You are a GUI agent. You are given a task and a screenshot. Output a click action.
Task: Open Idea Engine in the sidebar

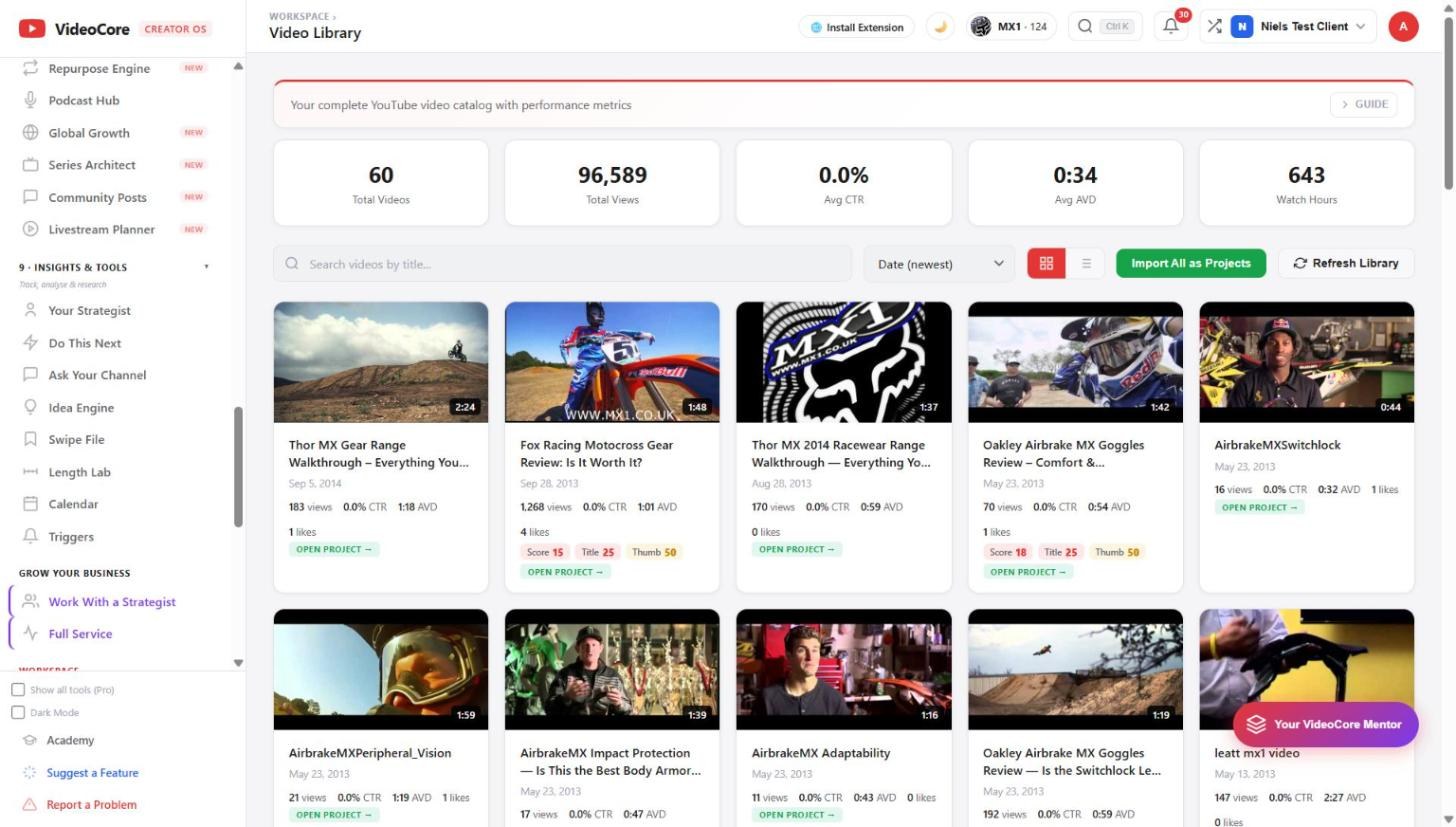[x=81, y=408]
